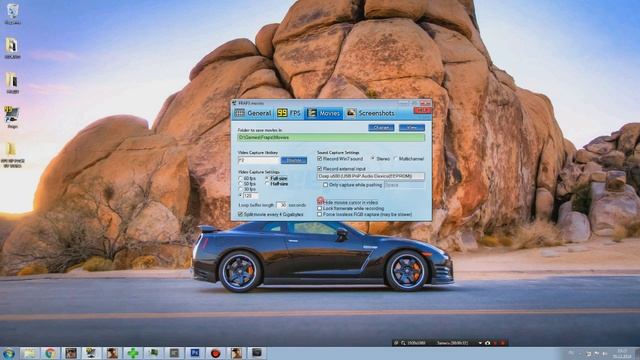The image size is (640, 360).
Task: Click the black window taskbar icon at right end
Action: (x=257, y=353)
